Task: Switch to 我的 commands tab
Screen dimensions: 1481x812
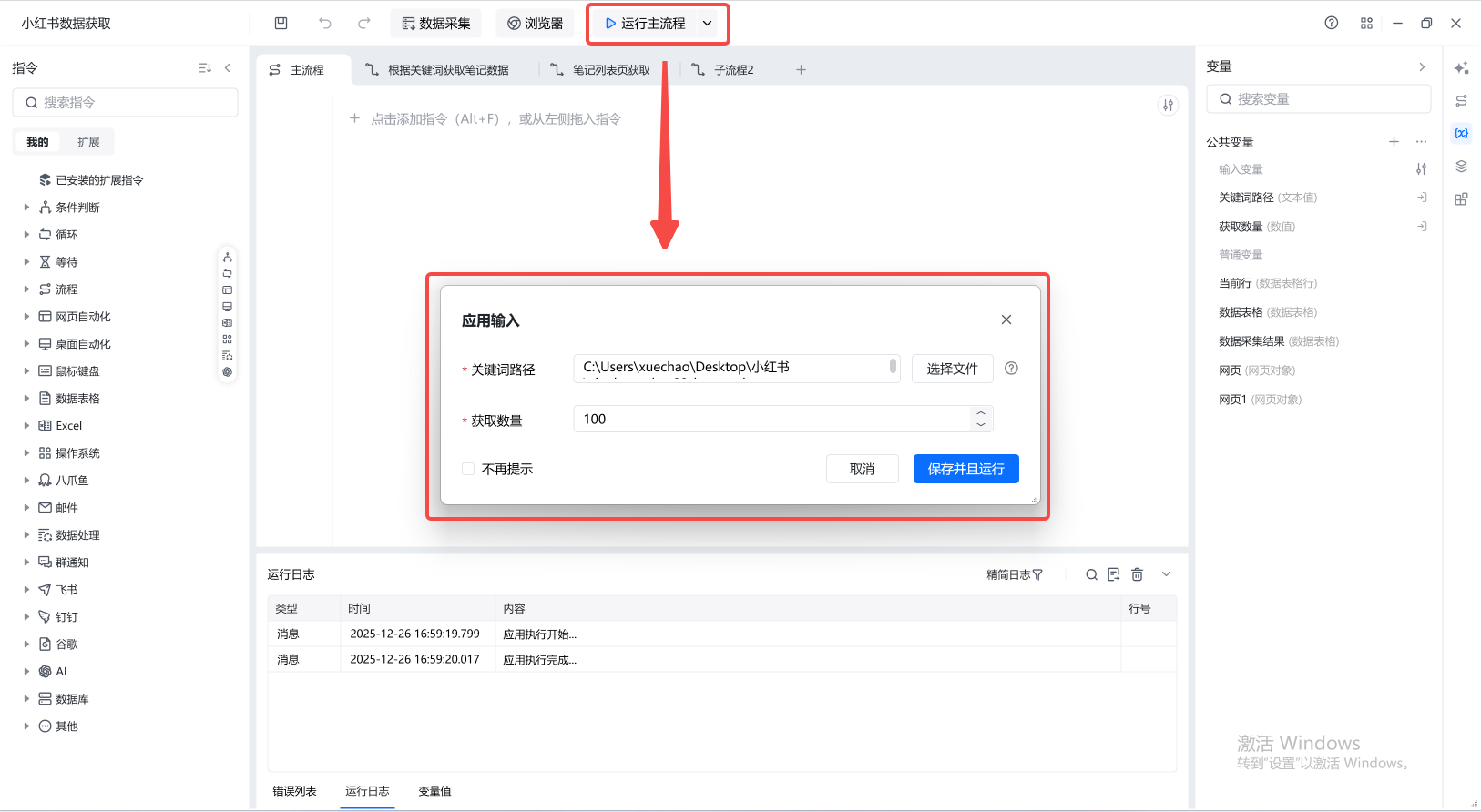Action: (x=37, y=142)
